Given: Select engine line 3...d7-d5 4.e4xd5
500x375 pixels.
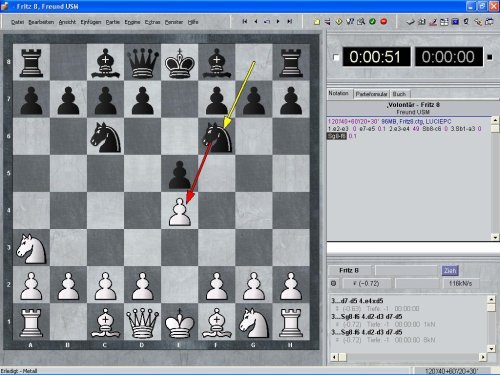Looking at the screenshot, I should coord(357,301).
